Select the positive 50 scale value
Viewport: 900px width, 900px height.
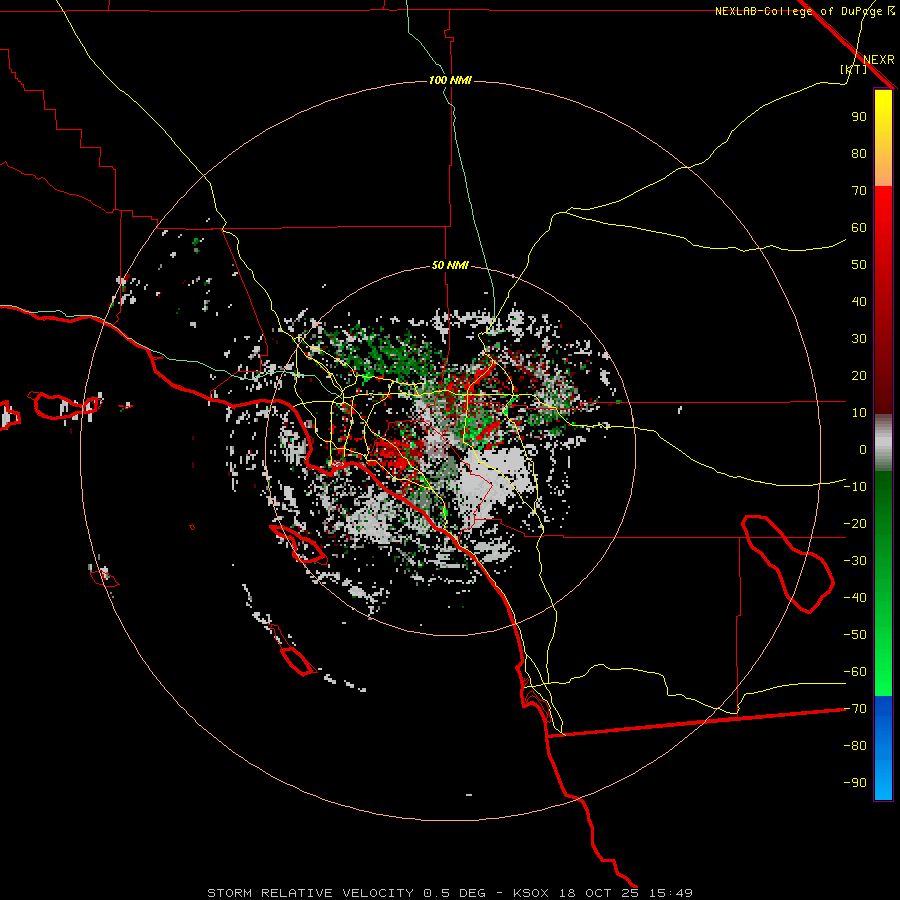point(859,265)
